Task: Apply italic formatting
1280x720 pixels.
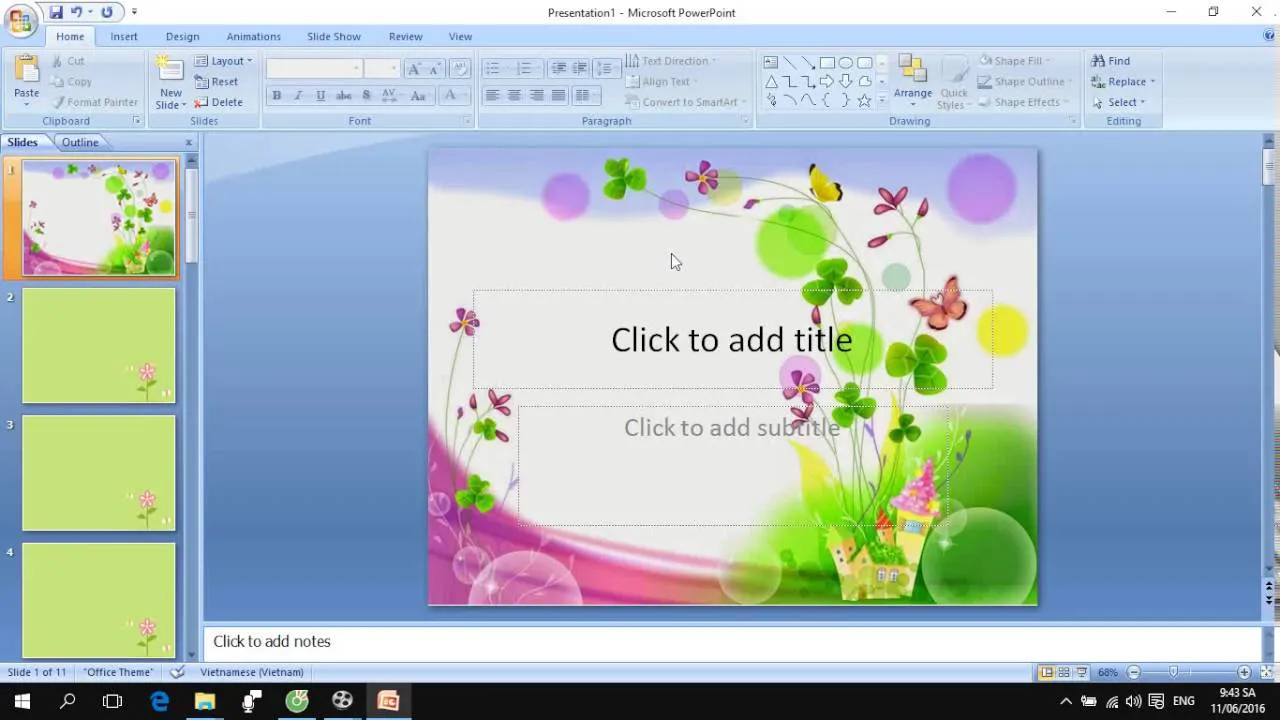Action: [x=298, y=95]
